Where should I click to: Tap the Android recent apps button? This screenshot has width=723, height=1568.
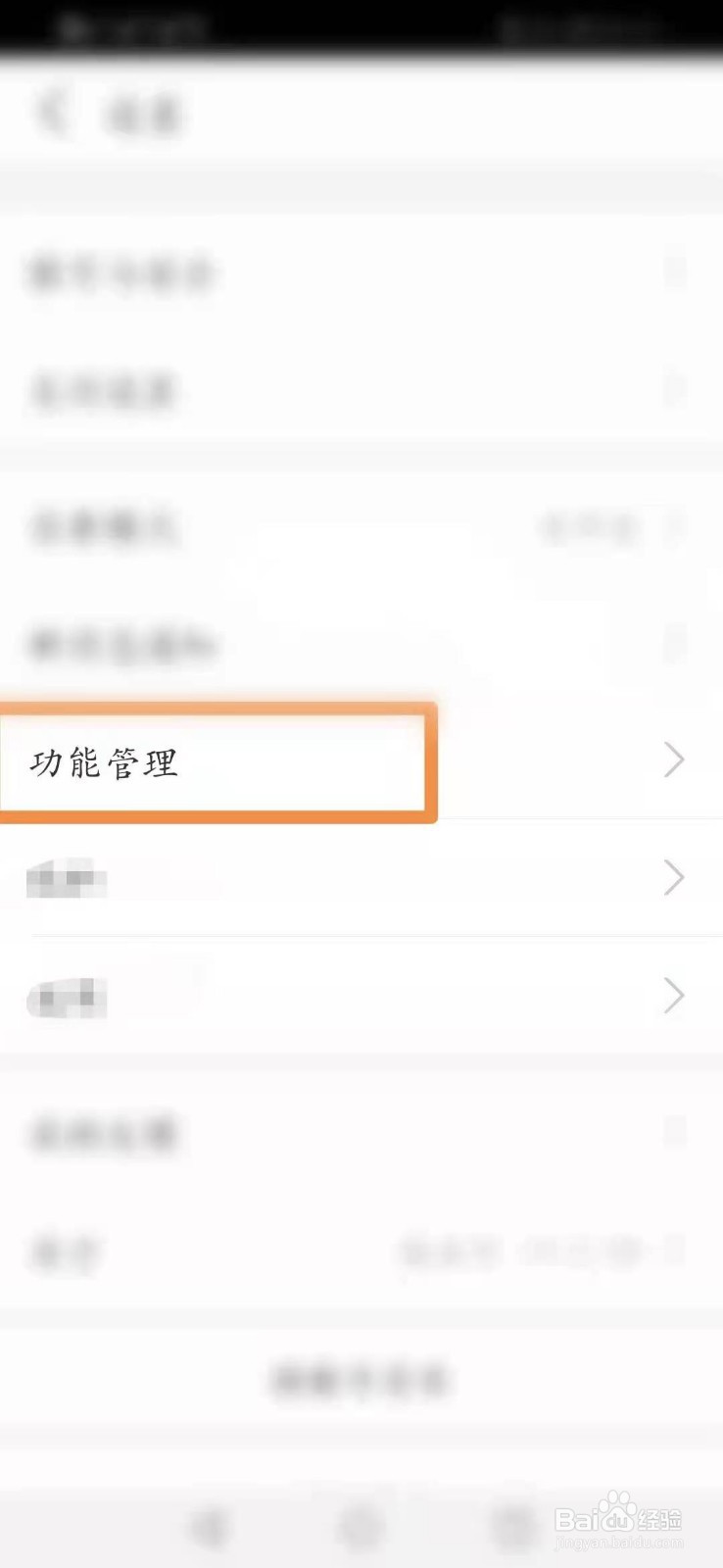click(x=512, y=1526)
